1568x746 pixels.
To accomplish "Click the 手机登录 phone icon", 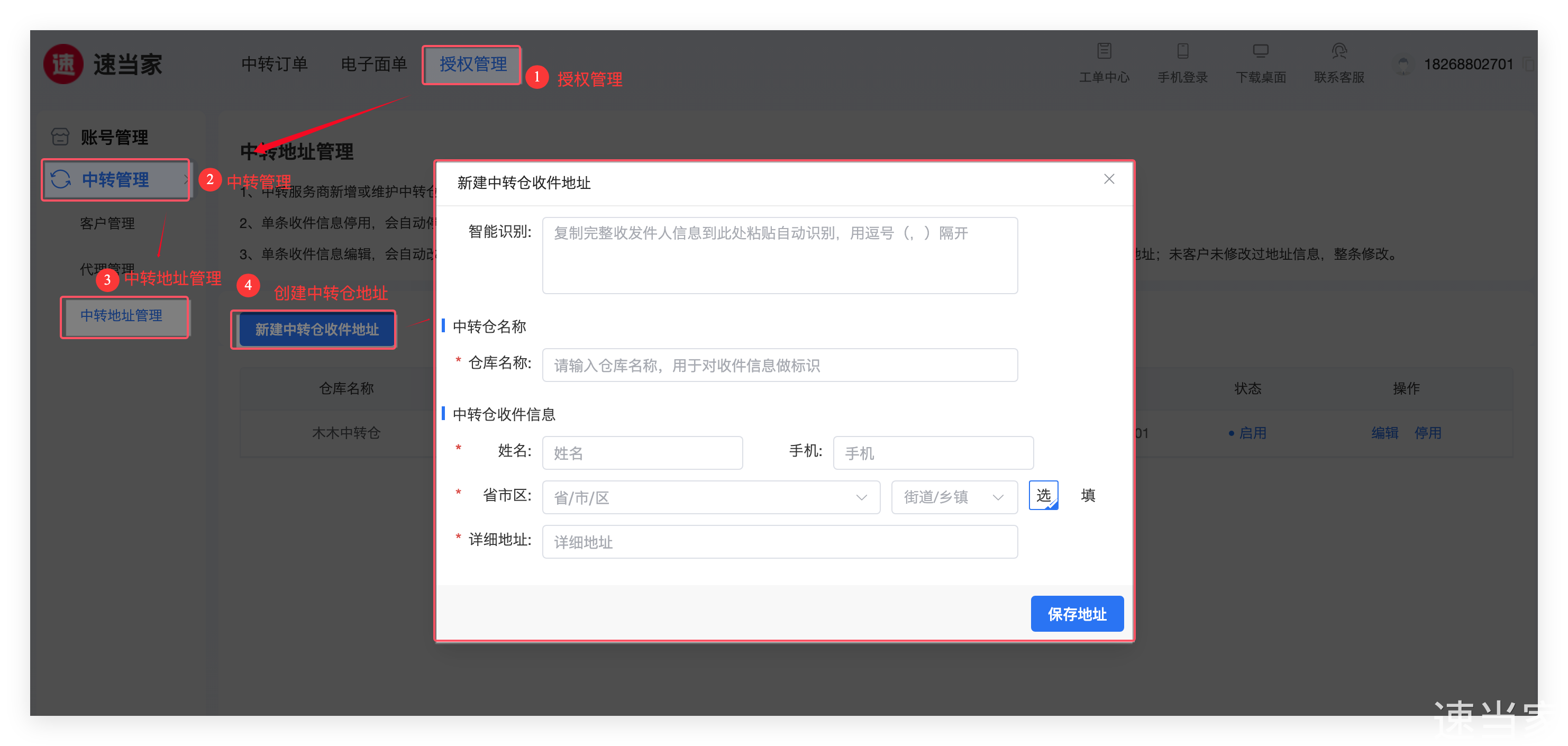I will click(1183, 51).
